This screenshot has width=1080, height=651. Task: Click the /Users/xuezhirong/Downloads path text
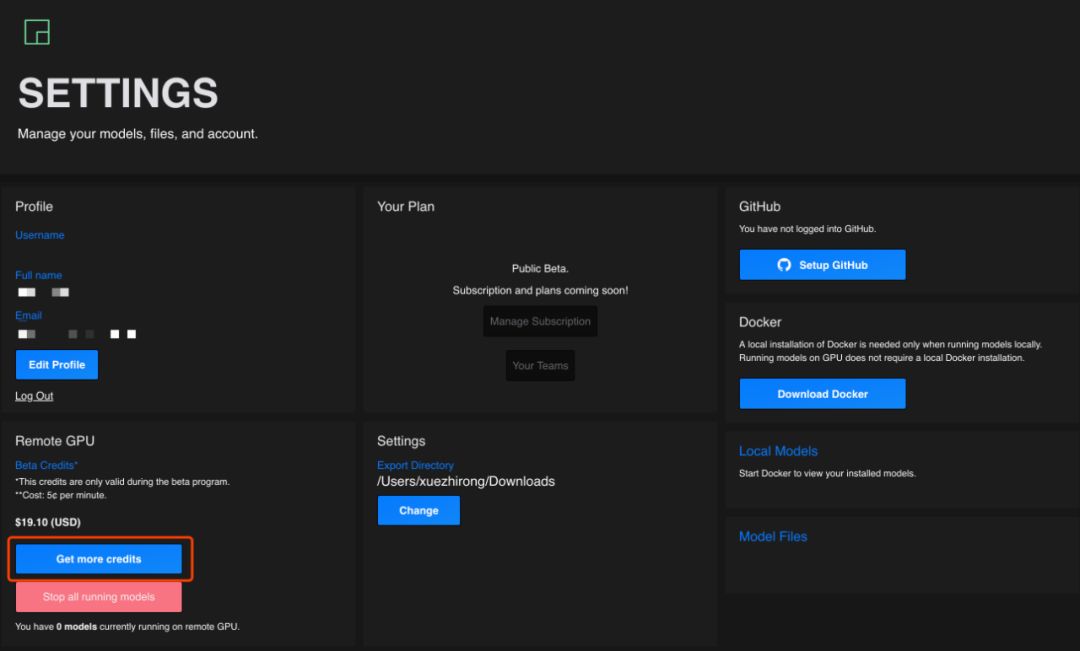pos(465,481)
